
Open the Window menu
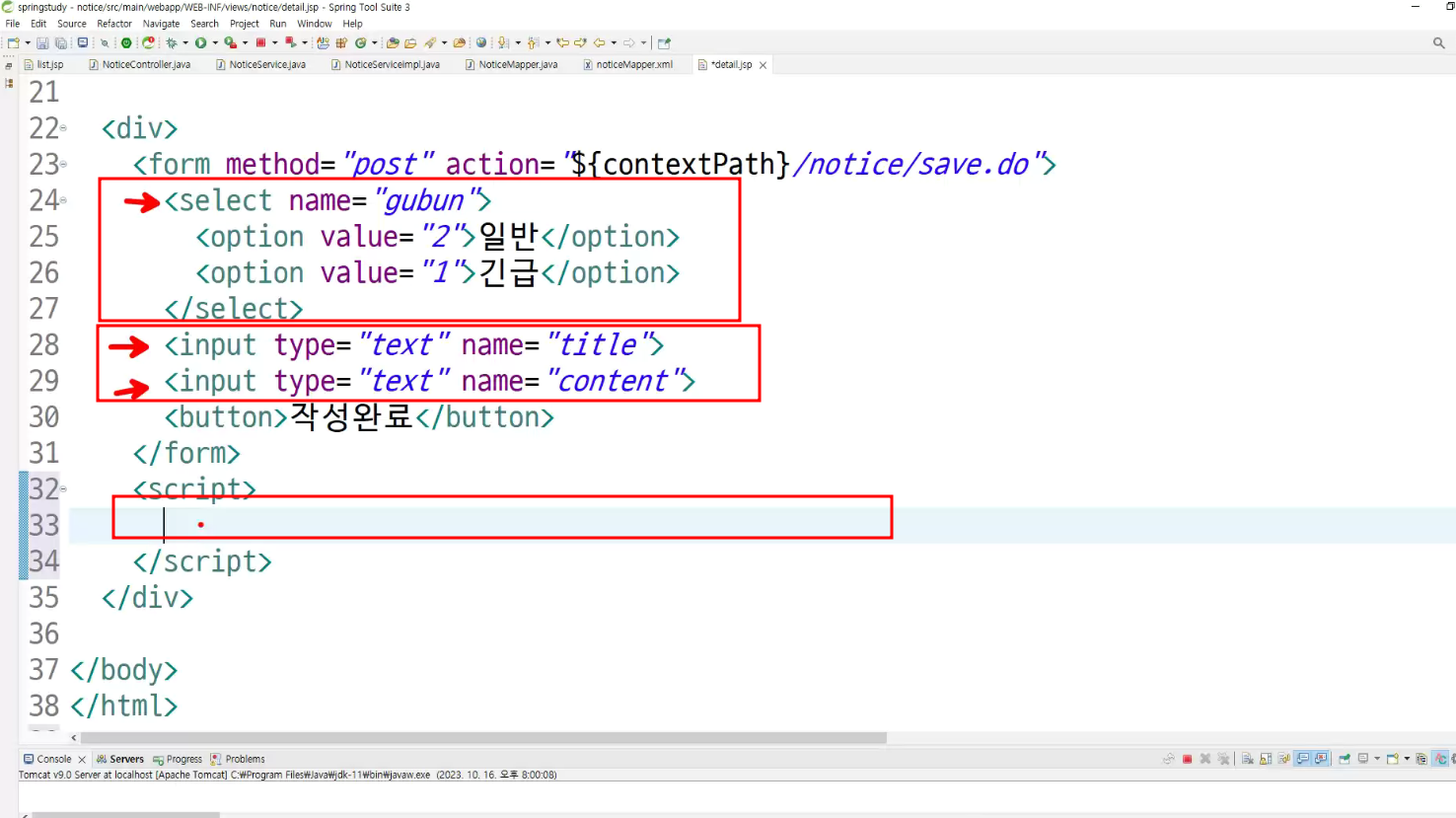[x=315, y=24]
